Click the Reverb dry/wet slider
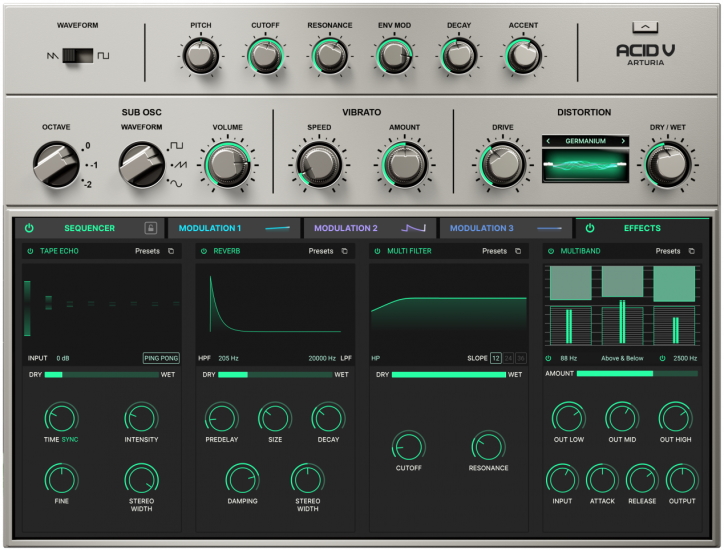The width and height of the screenshot is (724, 550). tap(275, 375)
